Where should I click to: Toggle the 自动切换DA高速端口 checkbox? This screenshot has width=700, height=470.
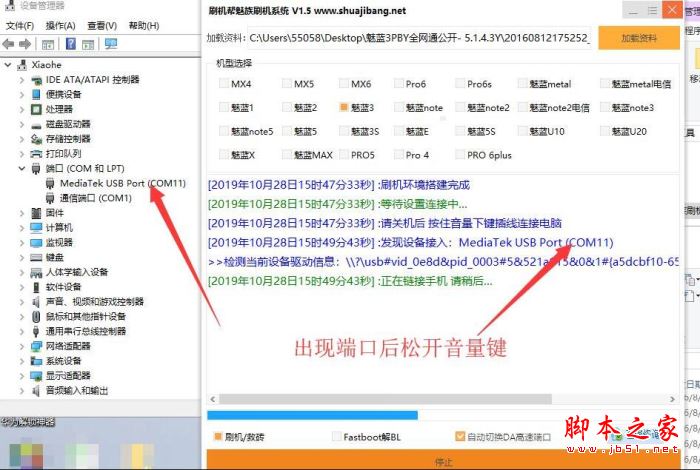460,437
